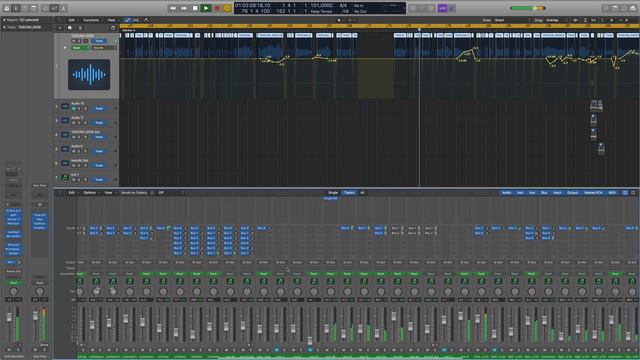Click the Add Track plus button

coord(60,28)
